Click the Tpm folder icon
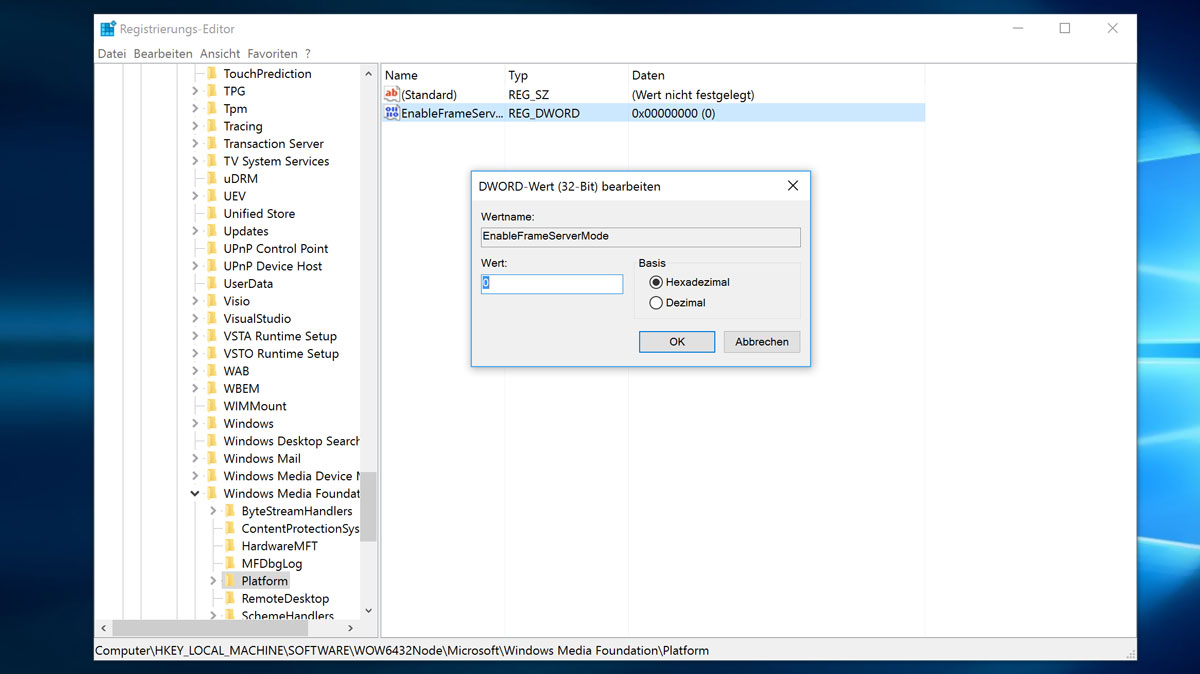1200x674 pixels. coord(212,109)
